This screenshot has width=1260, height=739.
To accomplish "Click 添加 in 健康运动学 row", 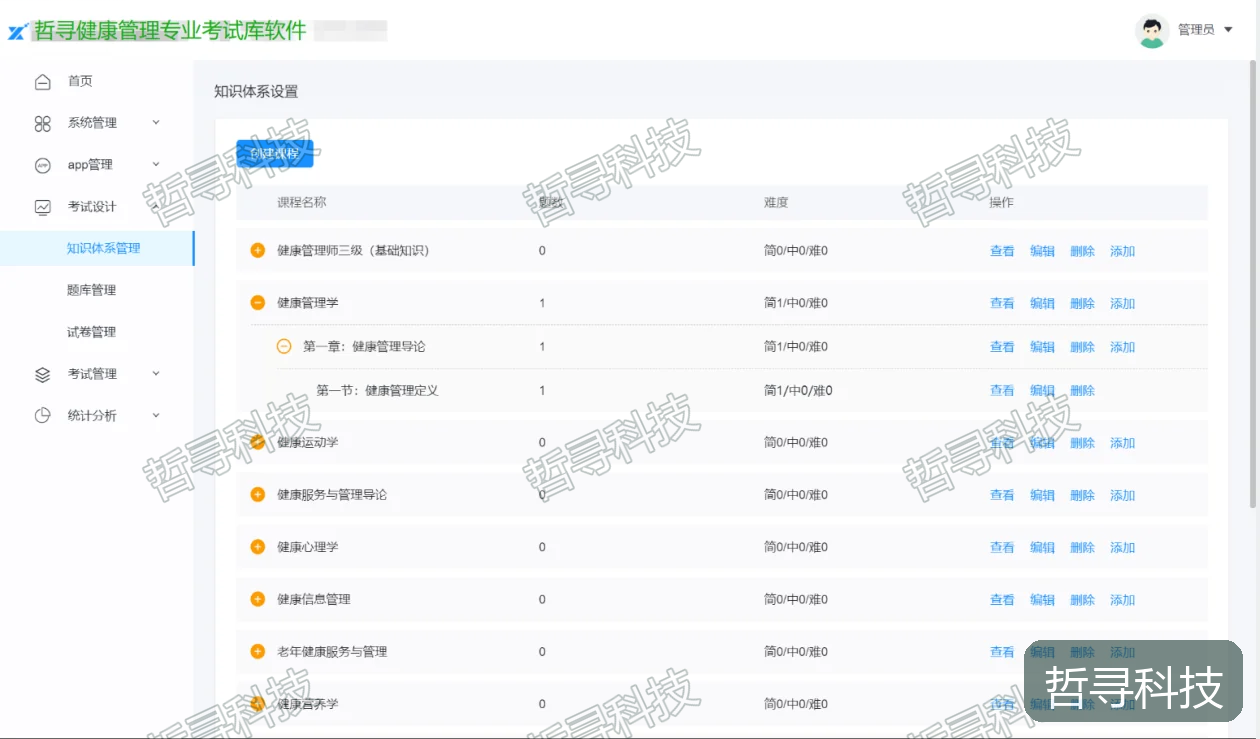I will [x=1122, y=443].
